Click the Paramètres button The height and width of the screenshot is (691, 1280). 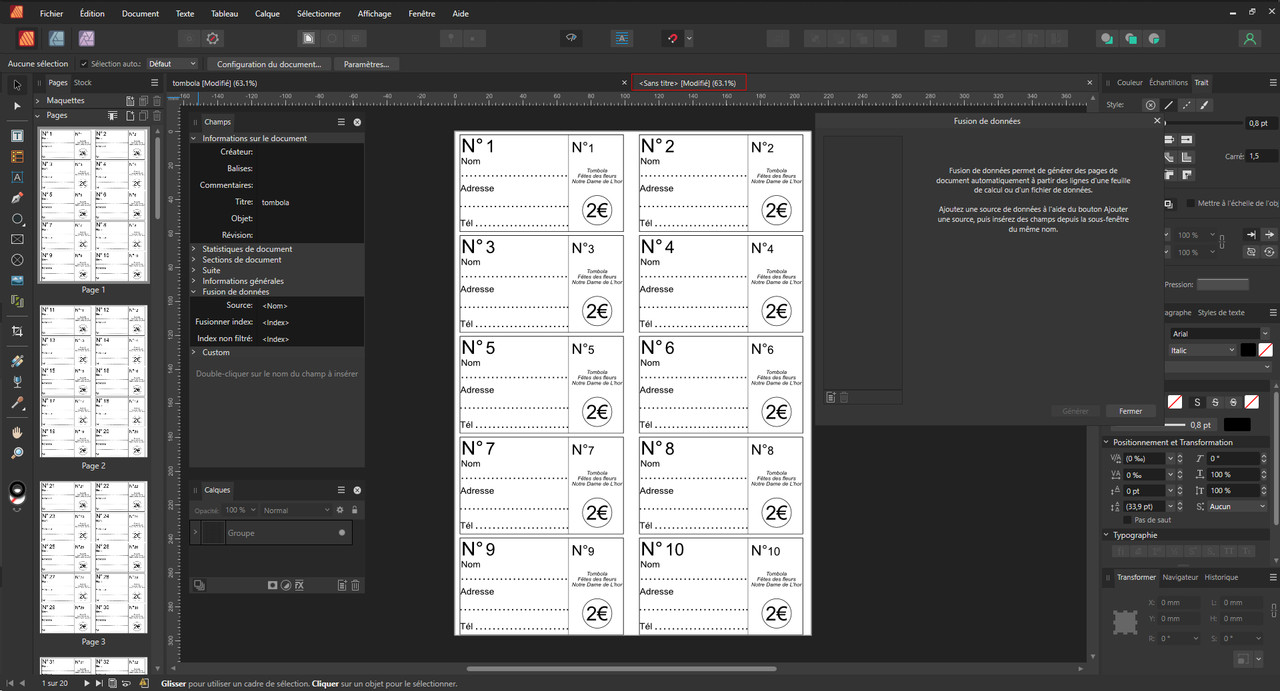pyautogui.click(x=366, y=64)
